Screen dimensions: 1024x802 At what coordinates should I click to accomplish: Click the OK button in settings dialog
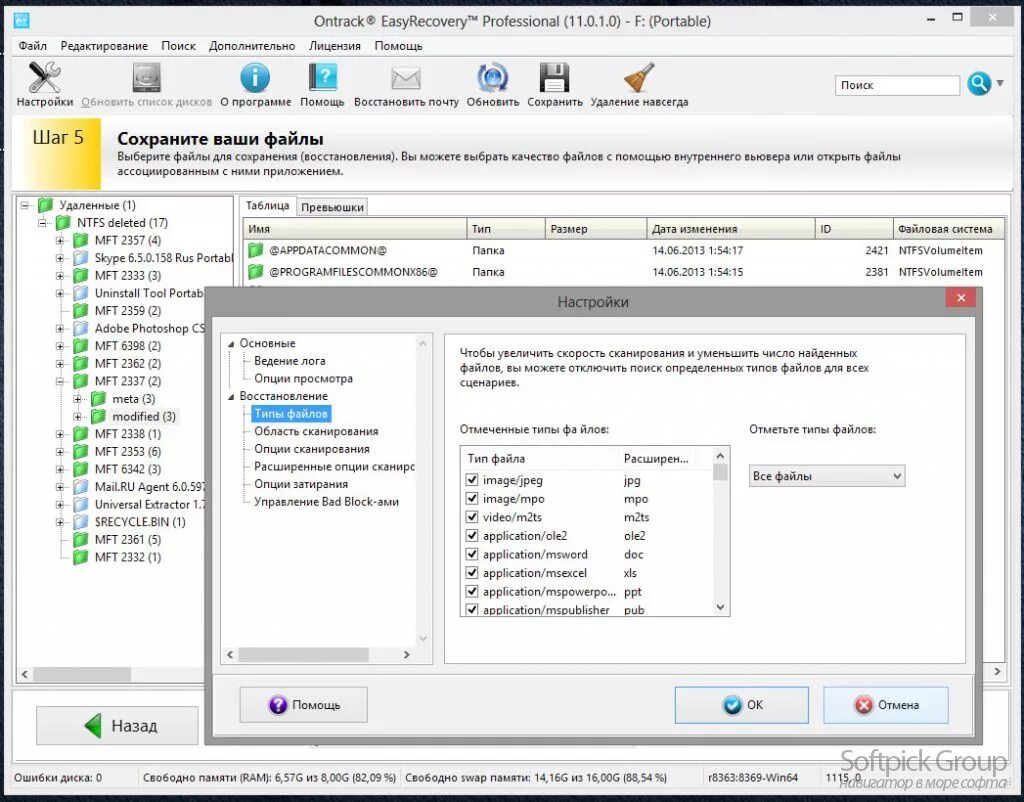(x=741, y=705)
